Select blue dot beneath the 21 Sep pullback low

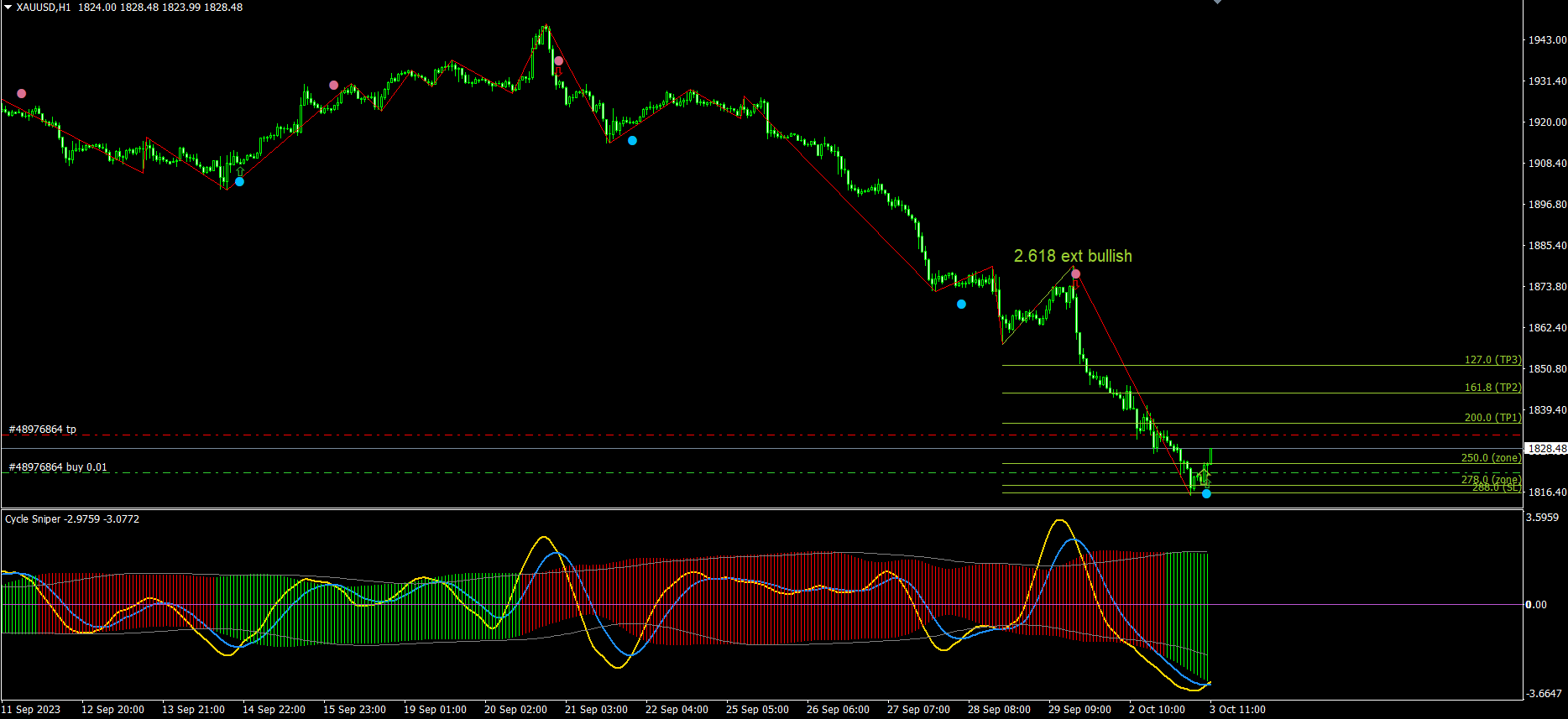[633, 141]
